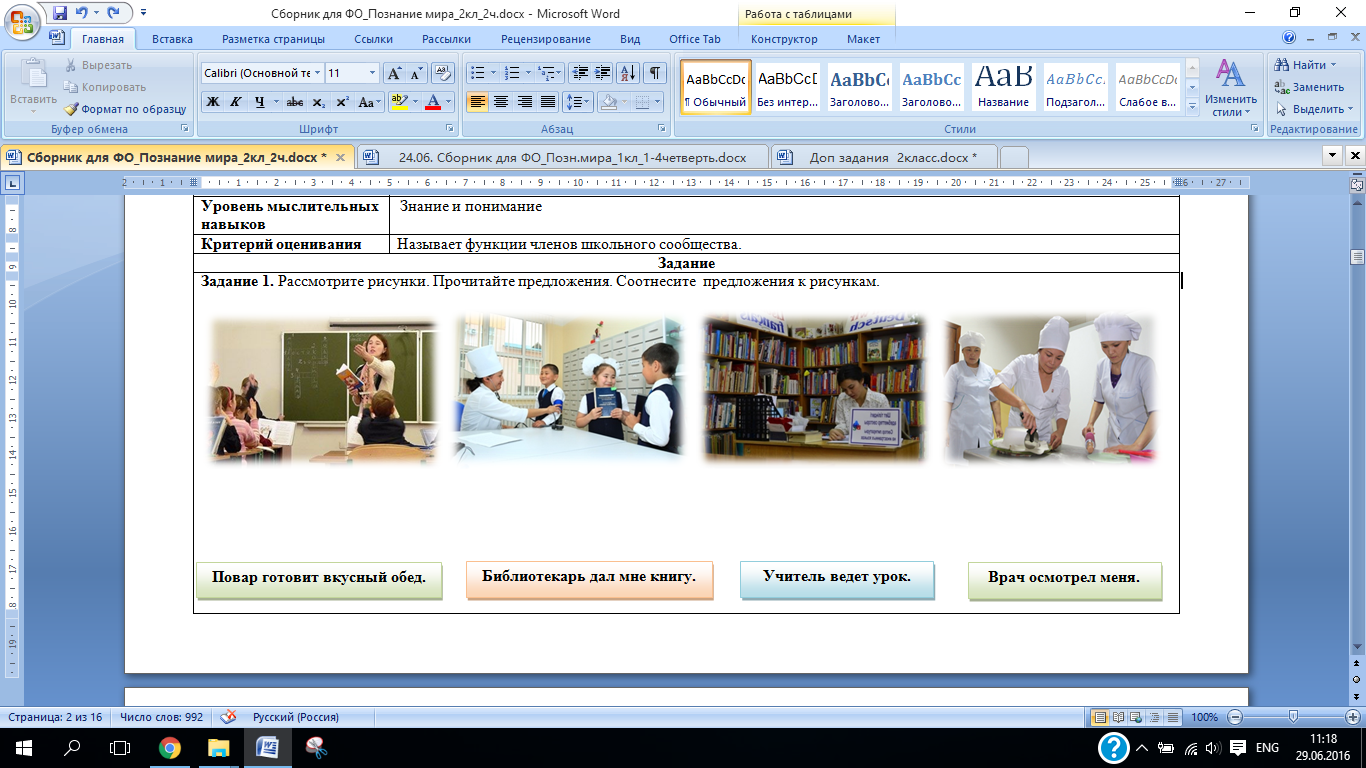
Task: Clear formatting with the eraser icon
Action: click(445, 73)
